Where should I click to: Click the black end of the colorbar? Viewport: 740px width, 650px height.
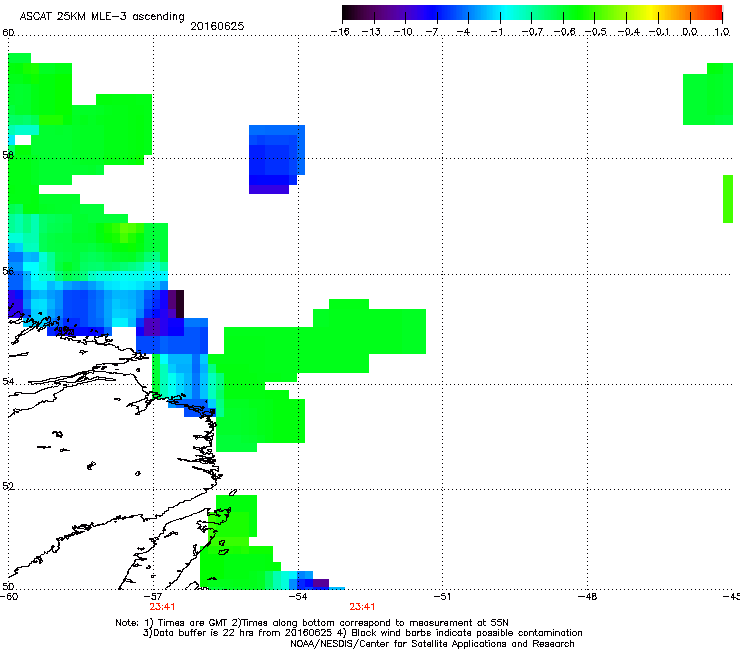point(349,13)
